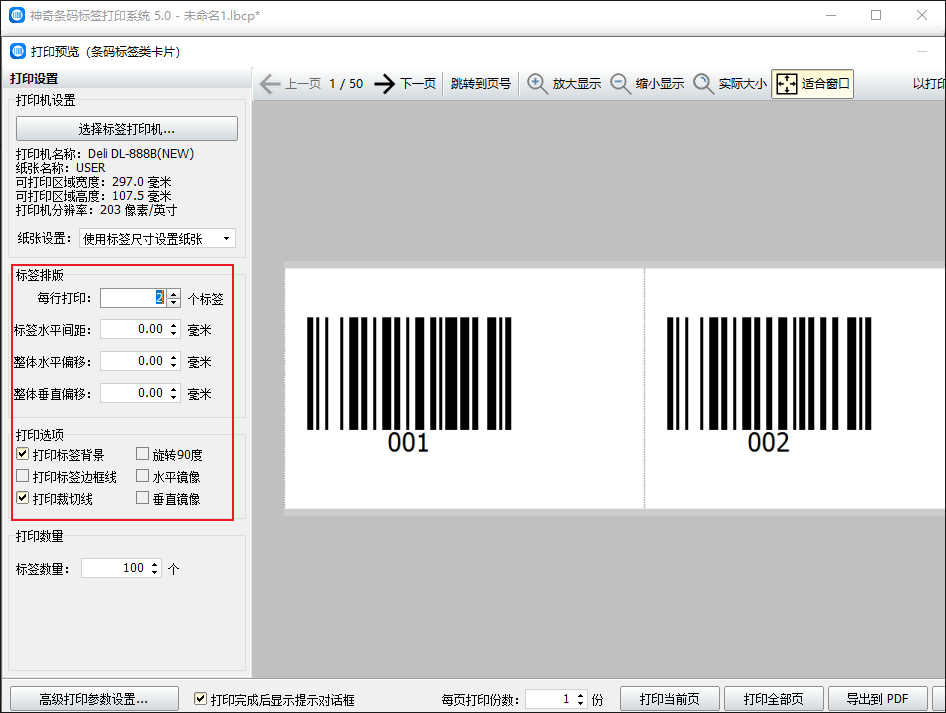Image resolution: width=946 pixels, height=713 pixels.
Task: Click the 标签水平间距 spinner arrows
Action: click(174, 329)
